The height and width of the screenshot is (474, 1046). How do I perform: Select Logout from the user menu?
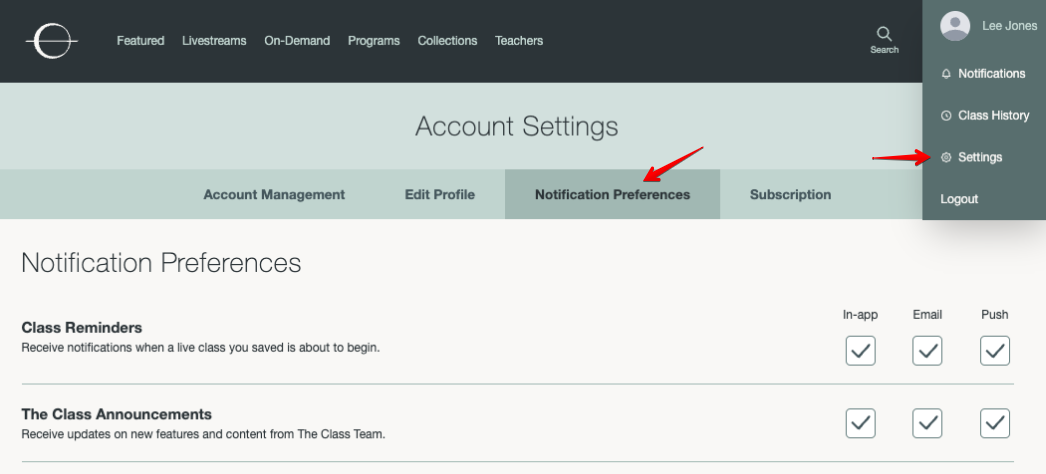(x=959, y=200)
